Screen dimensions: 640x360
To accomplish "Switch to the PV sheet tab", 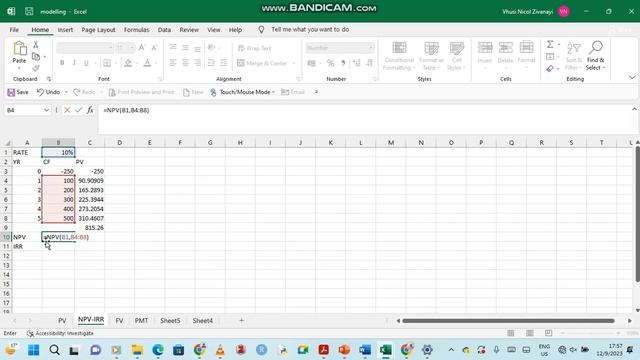I will pos(62,320).
